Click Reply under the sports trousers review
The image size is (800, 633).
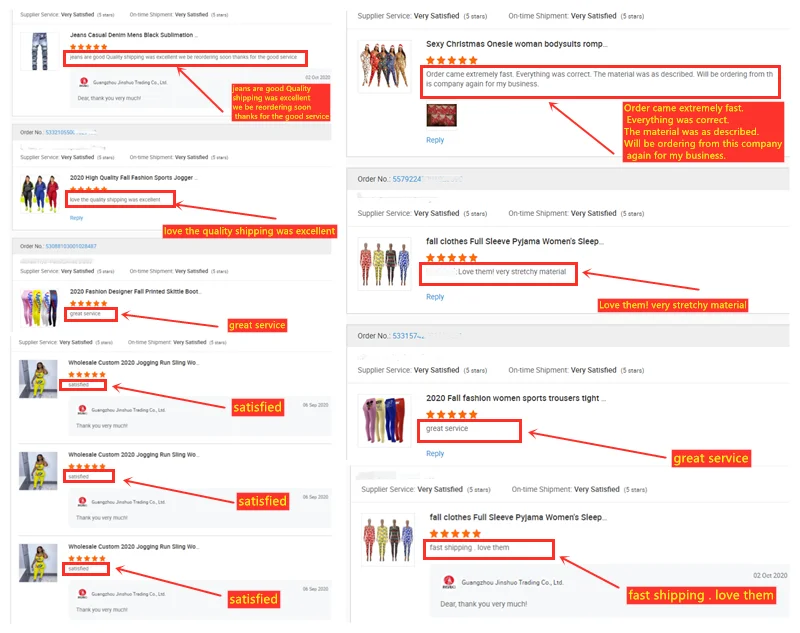[435, 453]
